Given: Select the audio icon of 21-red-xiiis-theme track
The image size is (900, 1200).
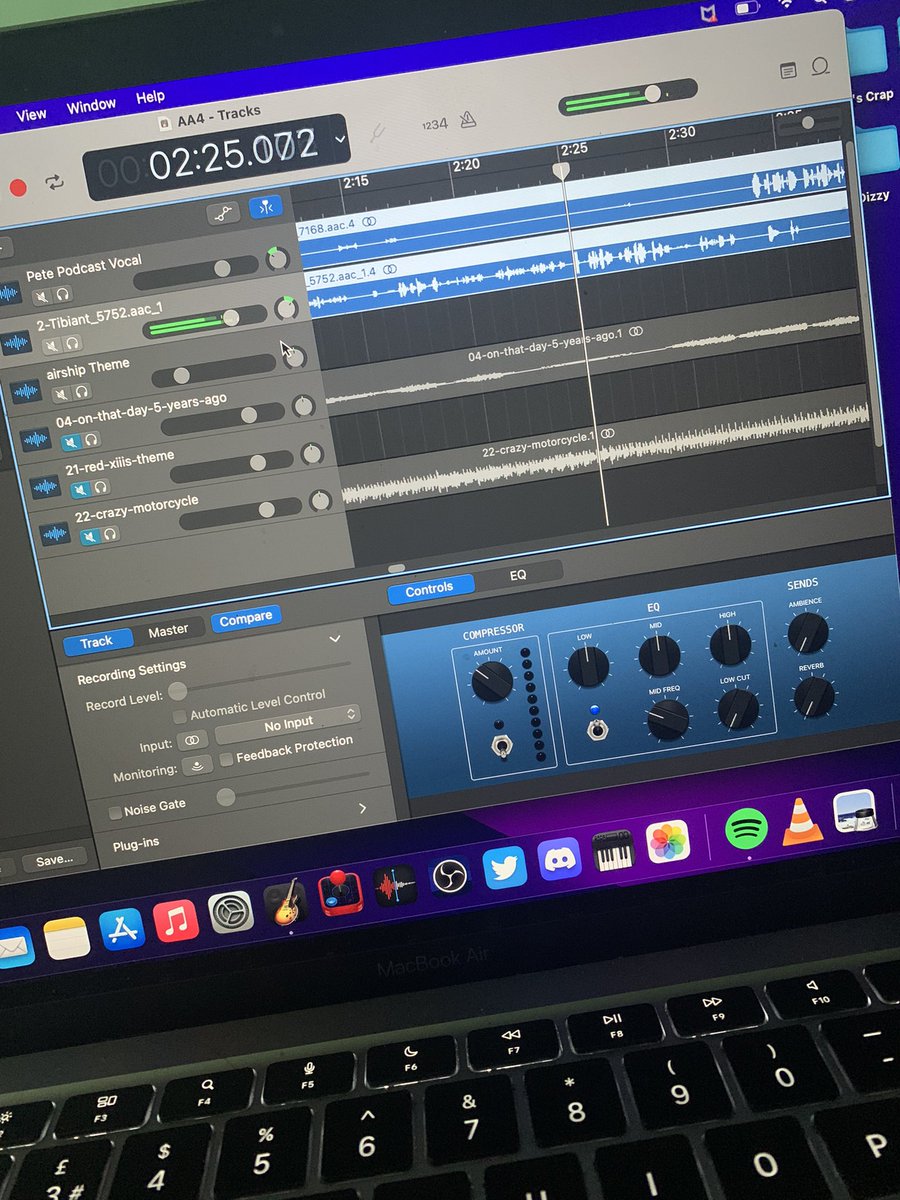Looking at the screenshot, I should tap(44, 487).
